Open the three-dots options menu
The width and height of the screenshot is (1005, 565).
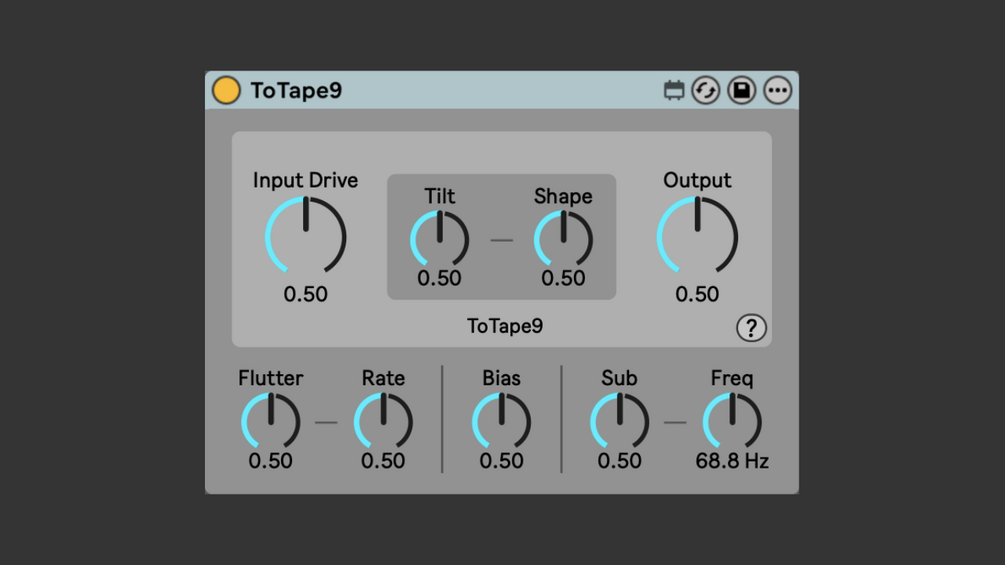click(x=777, y=90)
